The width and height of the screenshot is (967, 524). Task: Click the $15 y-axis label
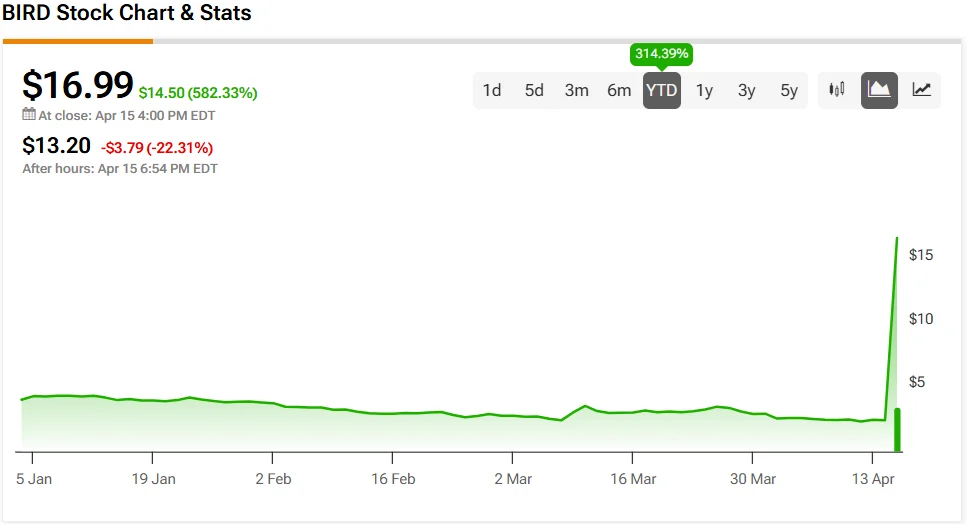click(x=921, y=255)
